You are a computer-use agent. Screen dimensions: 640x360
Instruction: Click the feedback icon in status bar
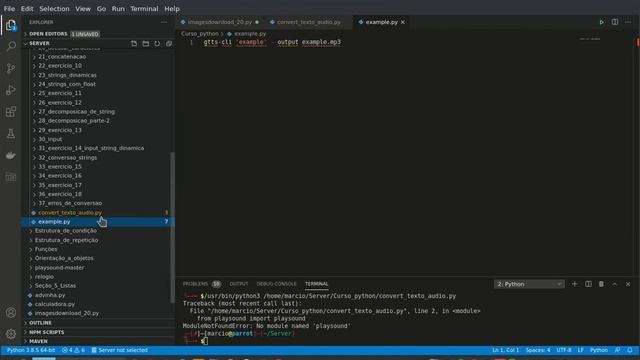[x=618, y=350]
